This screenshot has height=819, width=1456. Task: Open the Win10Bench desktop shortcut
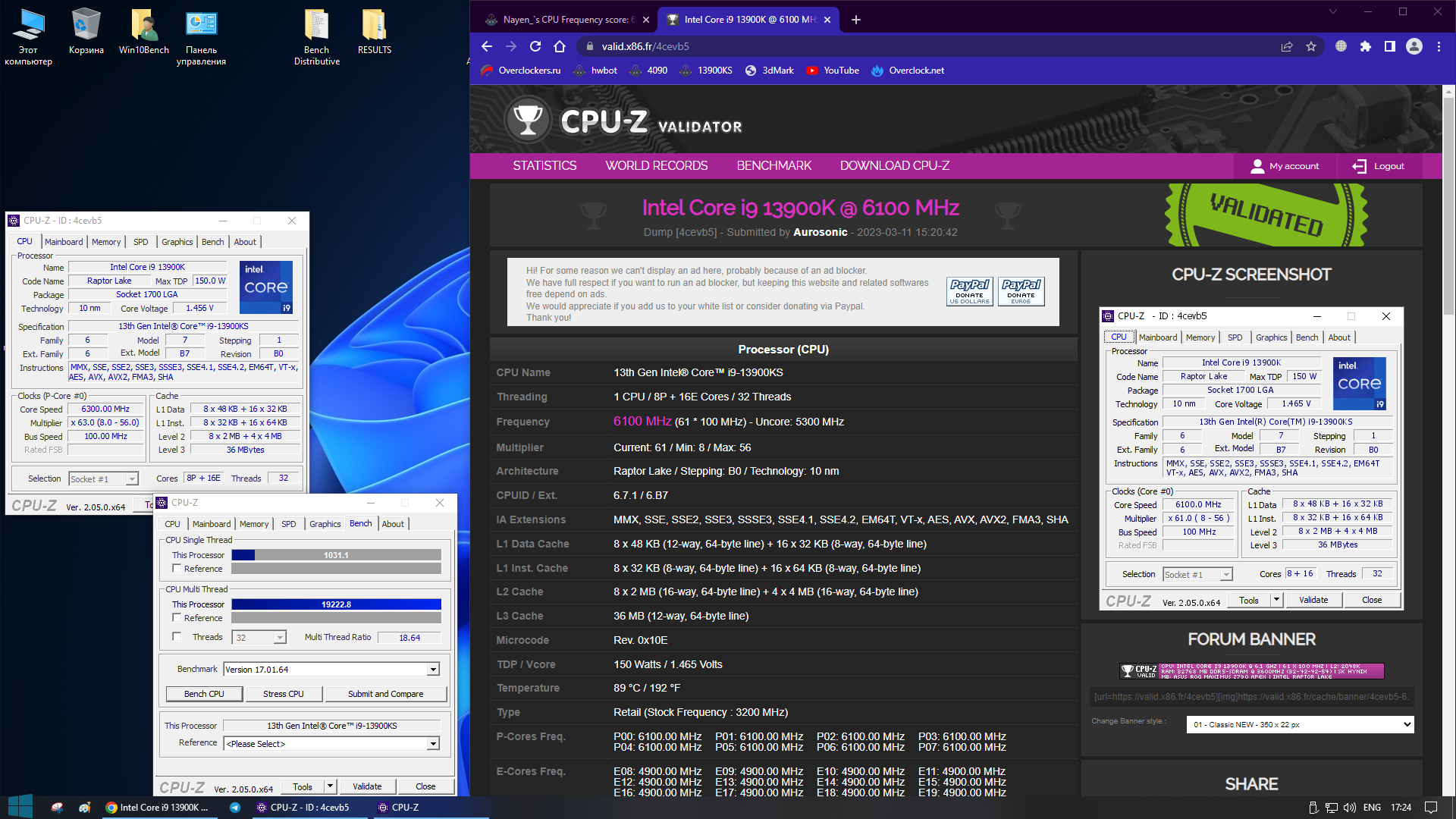click(x=144, y=32)
